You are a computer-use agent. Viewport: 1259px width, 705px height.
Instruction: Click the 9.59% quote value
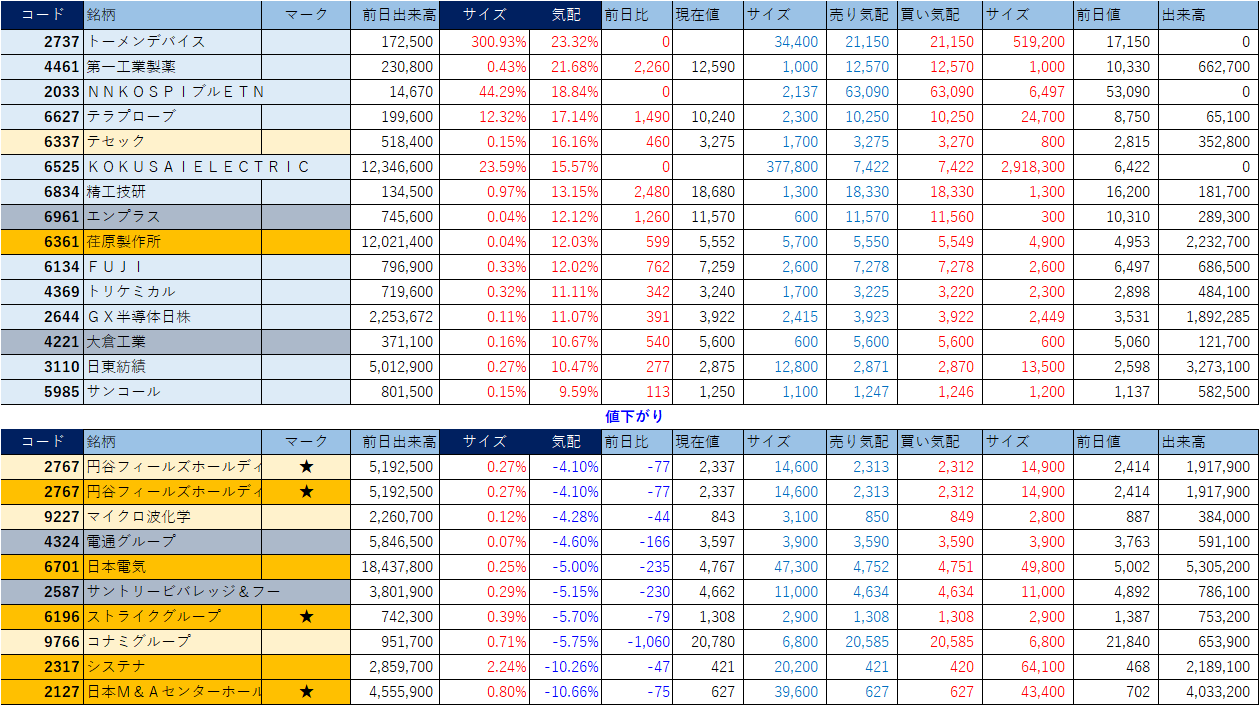[x=578, y=392]
